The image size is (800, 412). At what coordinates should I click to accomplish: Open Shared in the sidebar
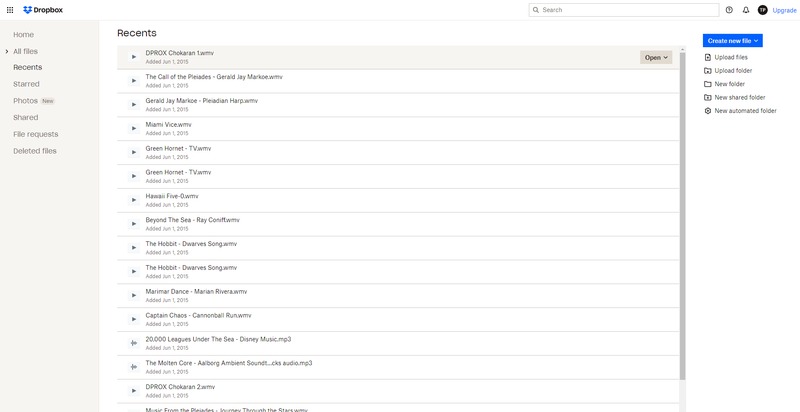[26, 117]
